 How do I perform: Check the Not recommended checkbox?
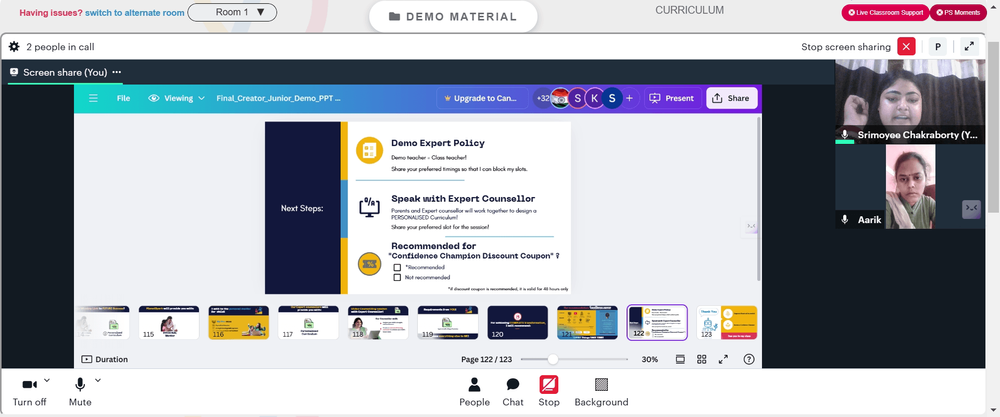coord(397,277)
